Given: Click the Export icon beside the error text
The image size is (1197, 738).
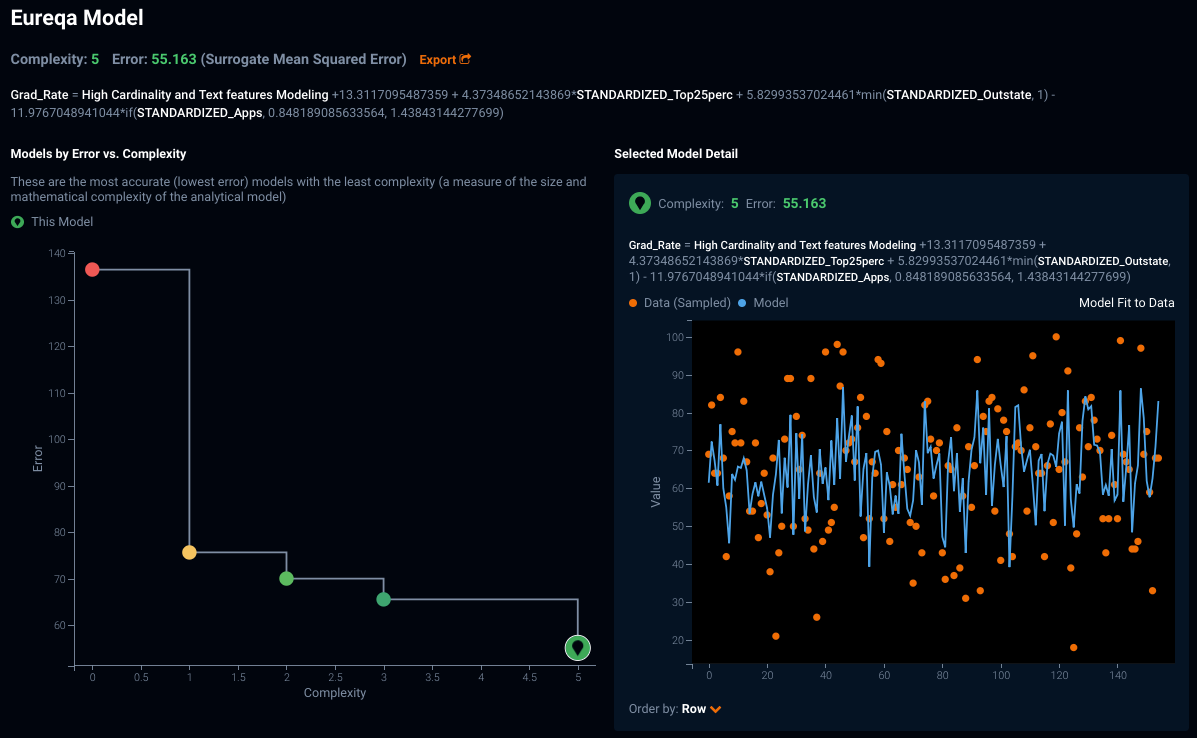Looking at the screenshot, I should [465, 60].
